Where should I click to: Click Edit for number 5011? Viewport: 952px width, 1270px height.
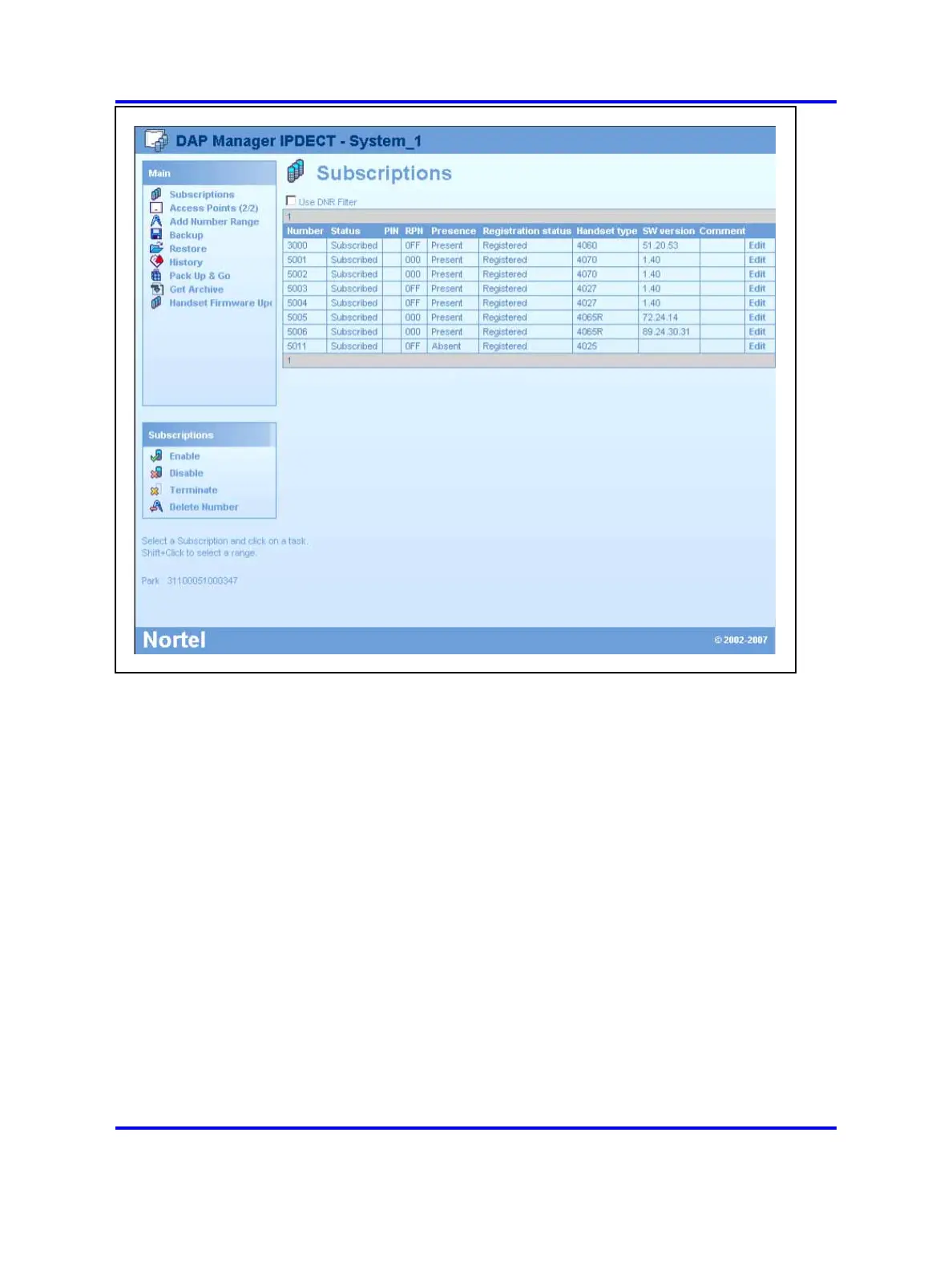pos(757,346)
